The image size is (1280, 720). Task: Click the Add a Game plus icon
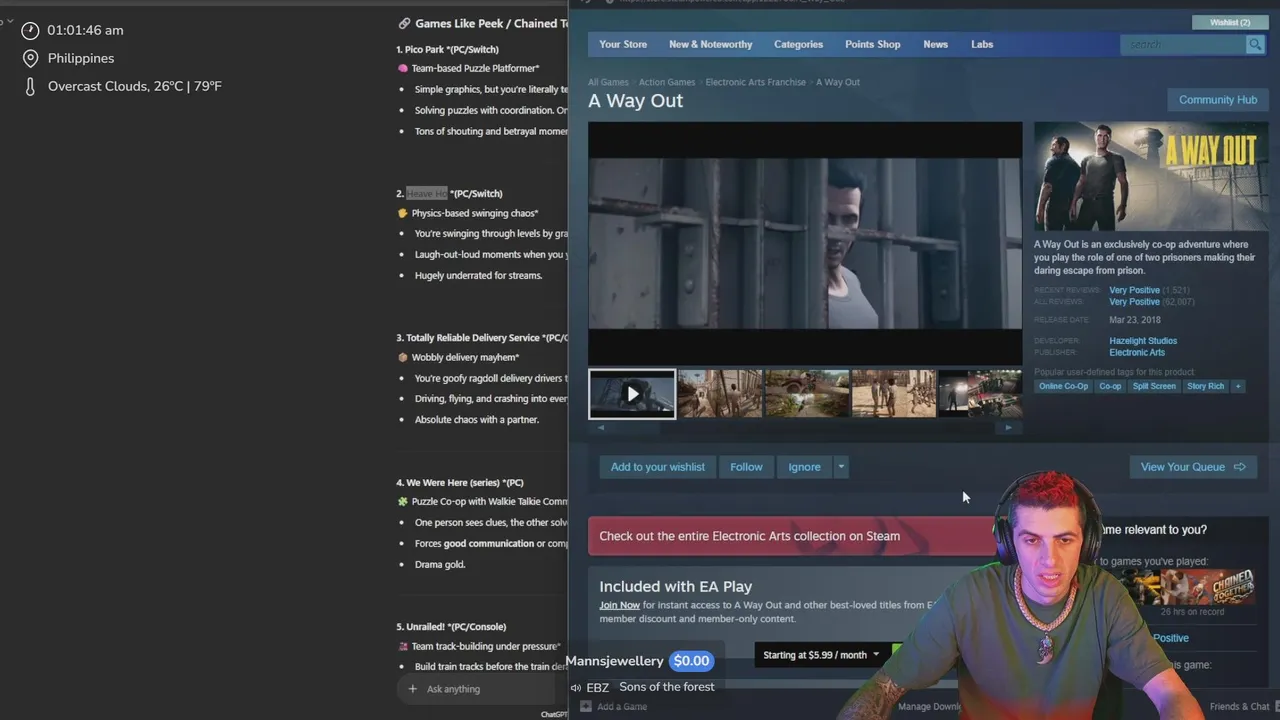(586, 706)
